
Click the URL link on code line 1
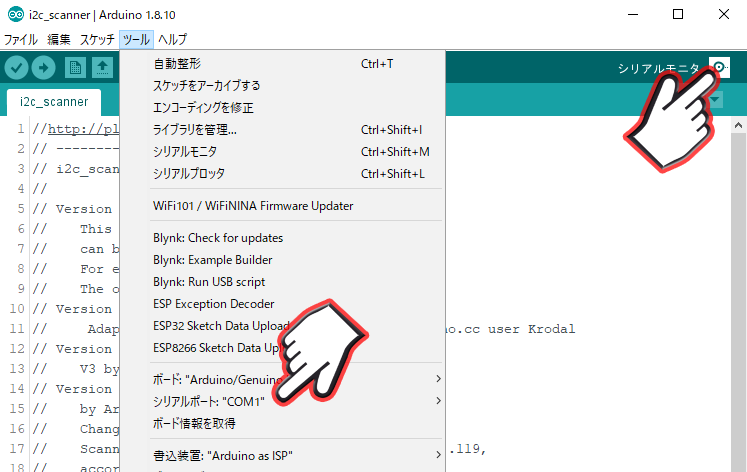point(83,129)
